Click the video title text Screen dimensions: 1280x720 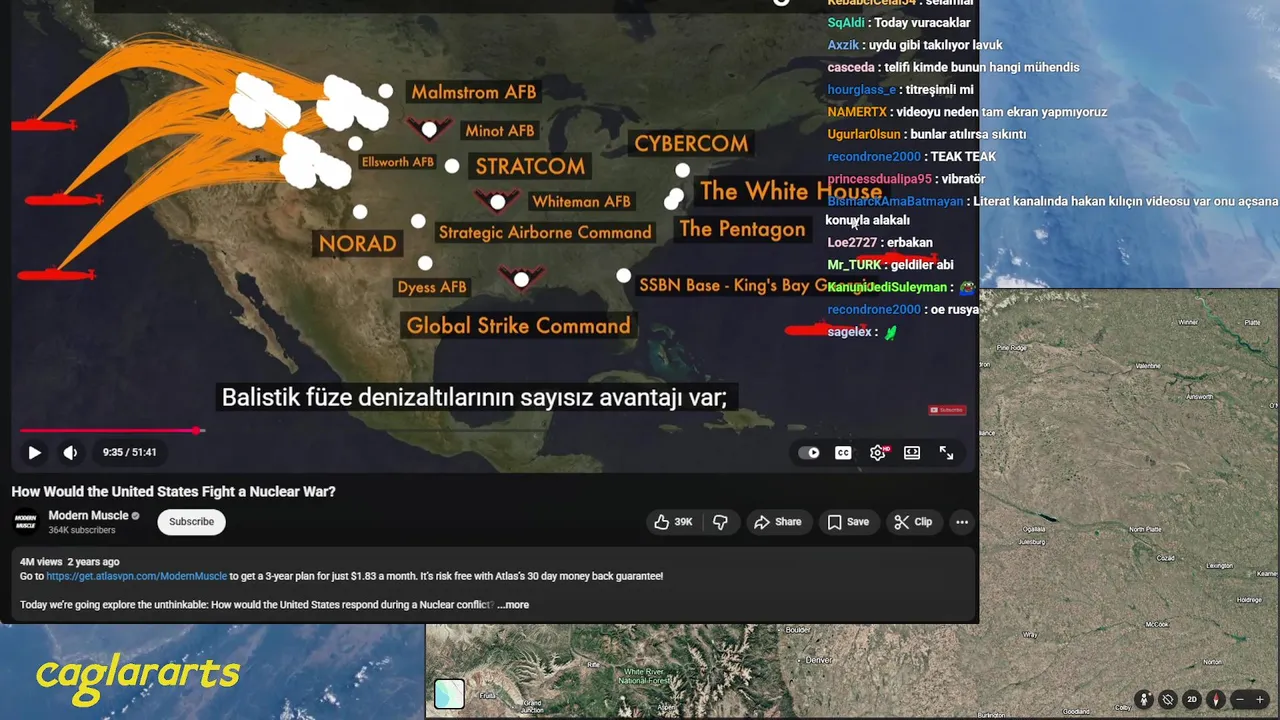[x=173, y=492]
